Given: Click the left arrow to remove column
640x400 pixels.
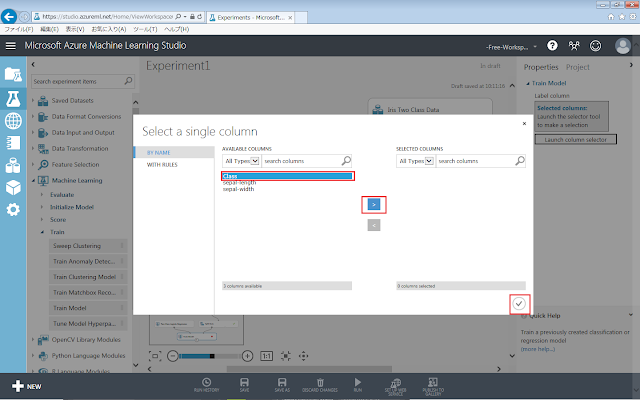Looking at the screenshot, I should pos(373,226).
